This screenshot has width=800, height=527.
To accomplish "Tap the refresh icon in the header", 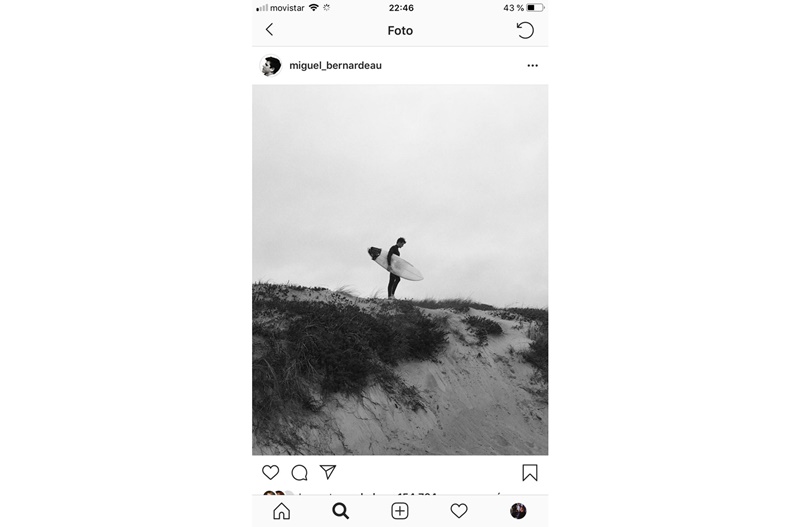I will pyautogui.click(x=525, y=30).
